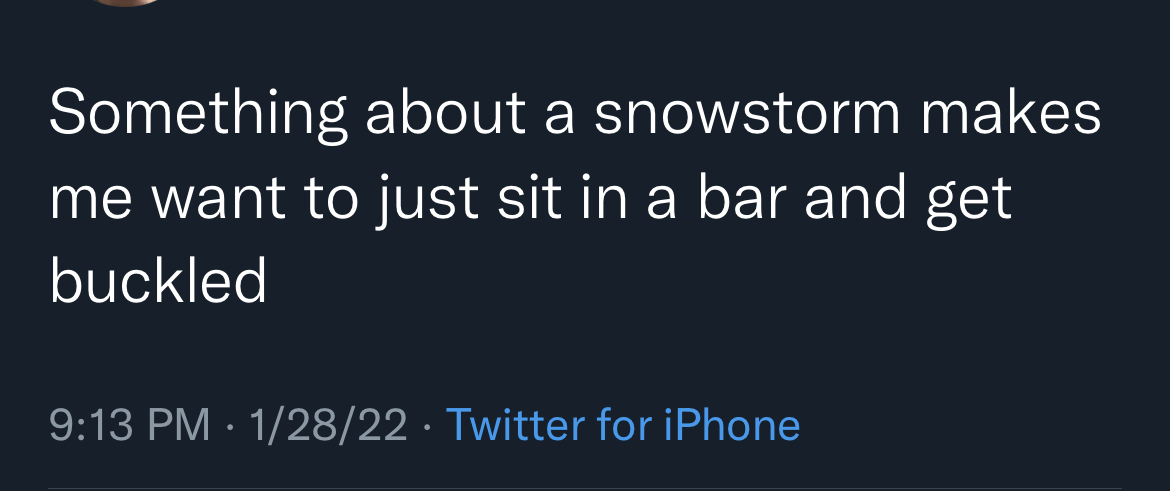This screenshot has width=1170, height=491.
Task: Click the word "Something" in the tweet
Action: coord(198,117)
